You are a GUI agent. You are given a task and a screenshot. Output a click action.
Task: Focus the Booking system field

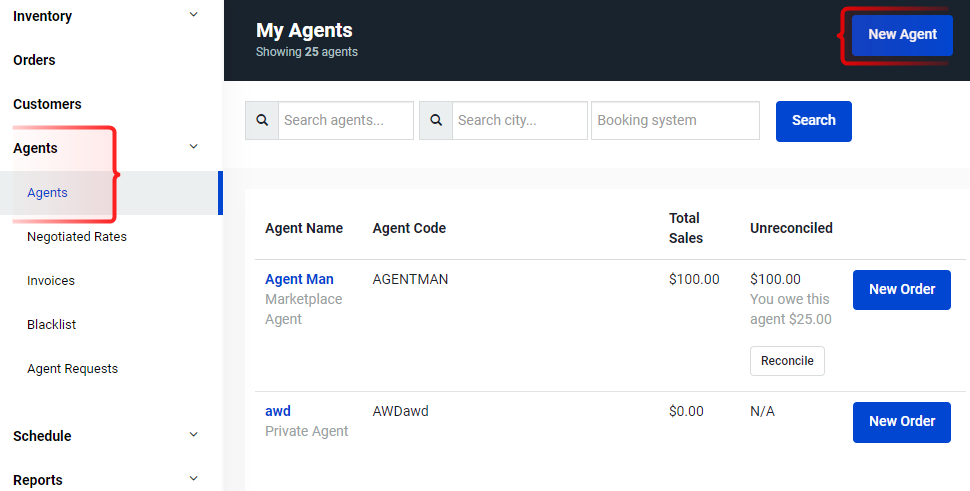coord(675,121)
